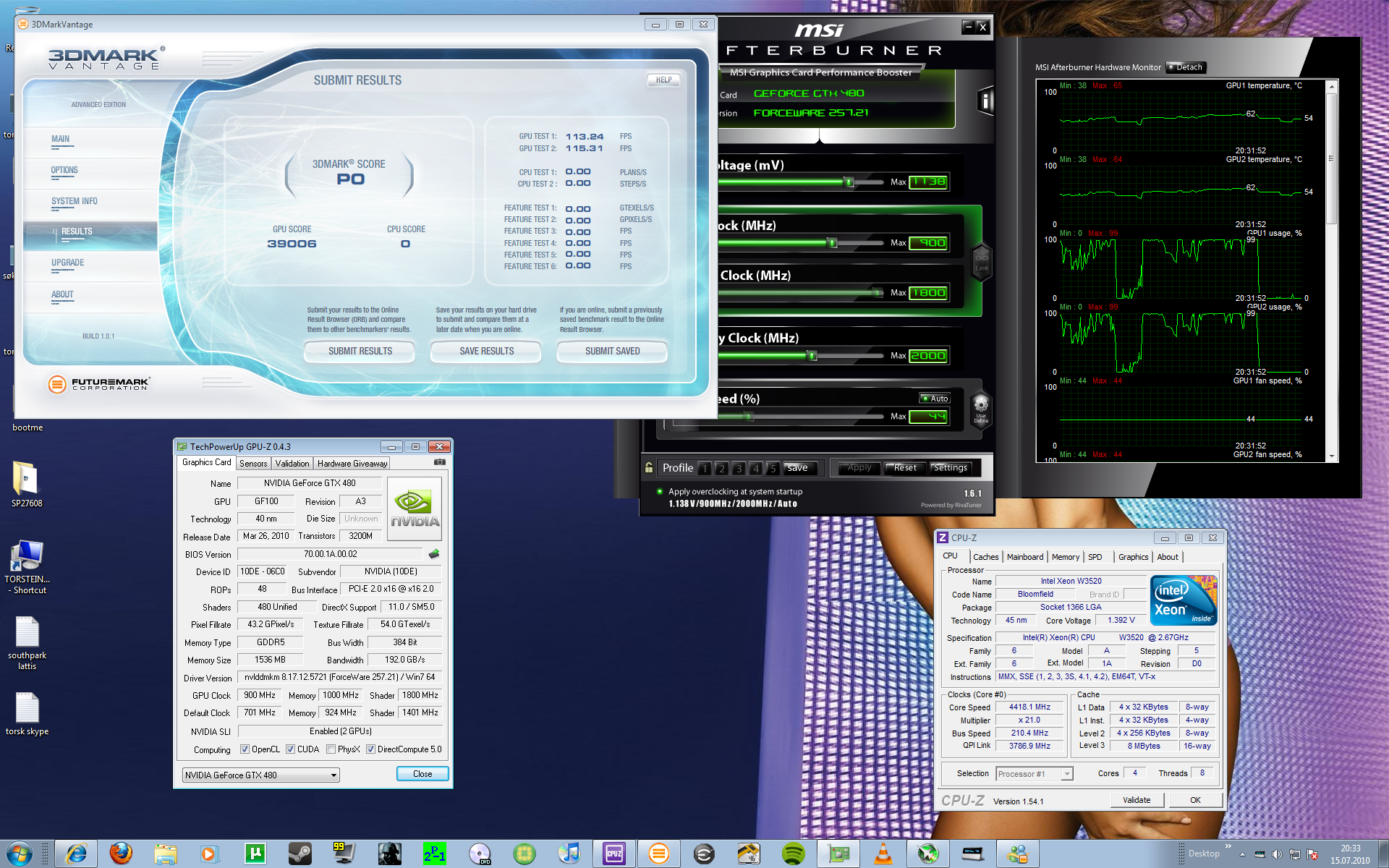Viewport: 1389px width, 868px height.
Task: Click the SUBMIT SAVED button
Action: (x=612, y=351)
